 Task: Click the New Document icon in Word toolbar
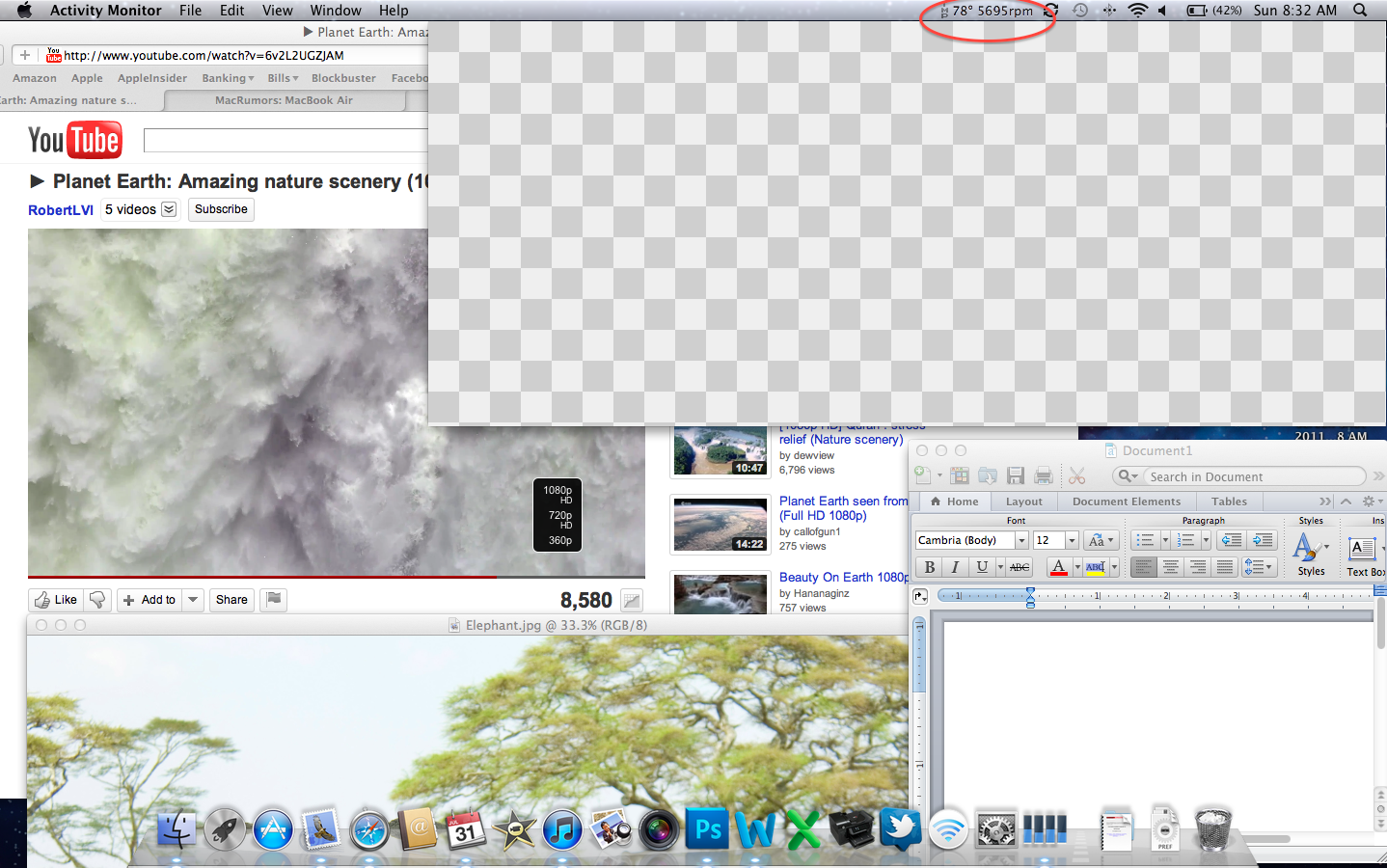click(923, 475)
